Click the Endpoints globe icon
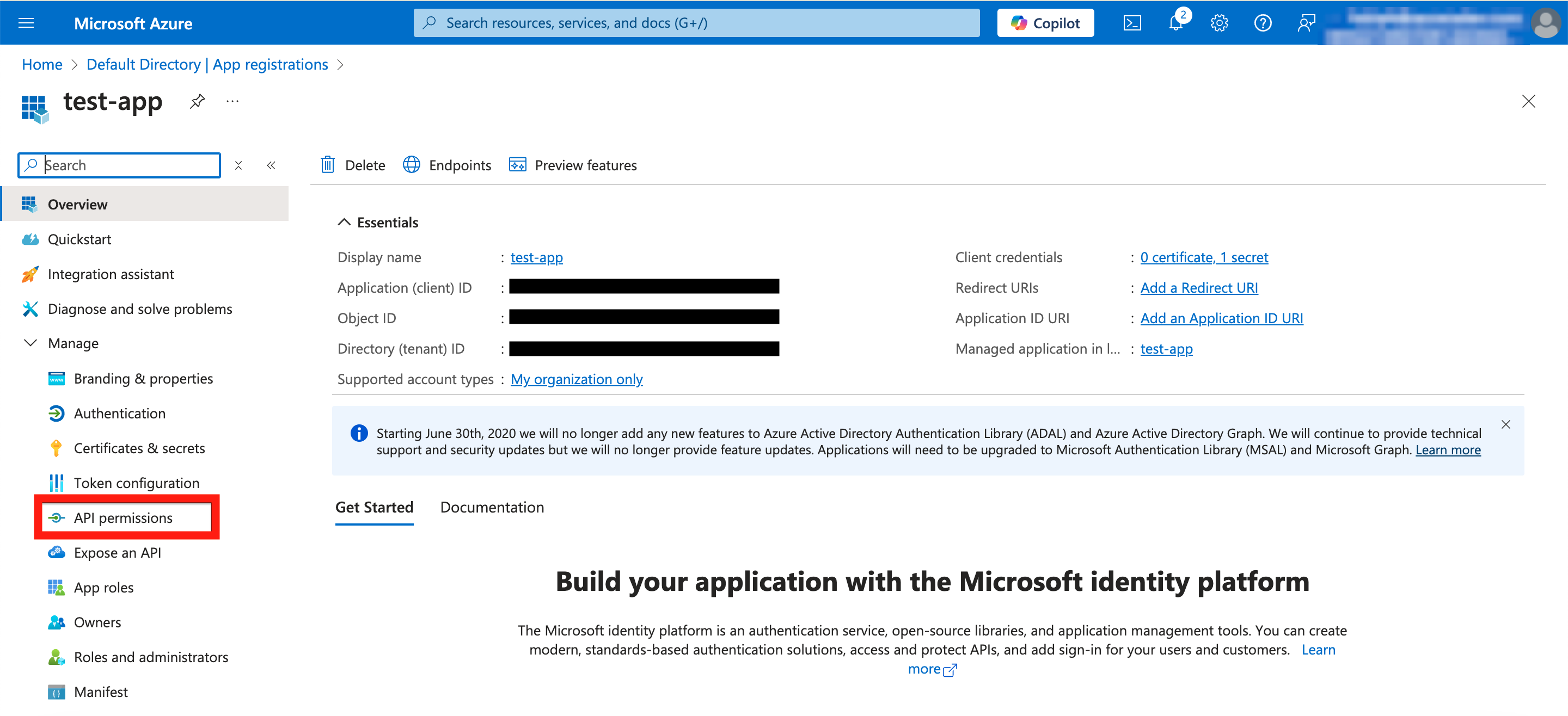Screen dimensions: 1568x716 pos(412,165)
